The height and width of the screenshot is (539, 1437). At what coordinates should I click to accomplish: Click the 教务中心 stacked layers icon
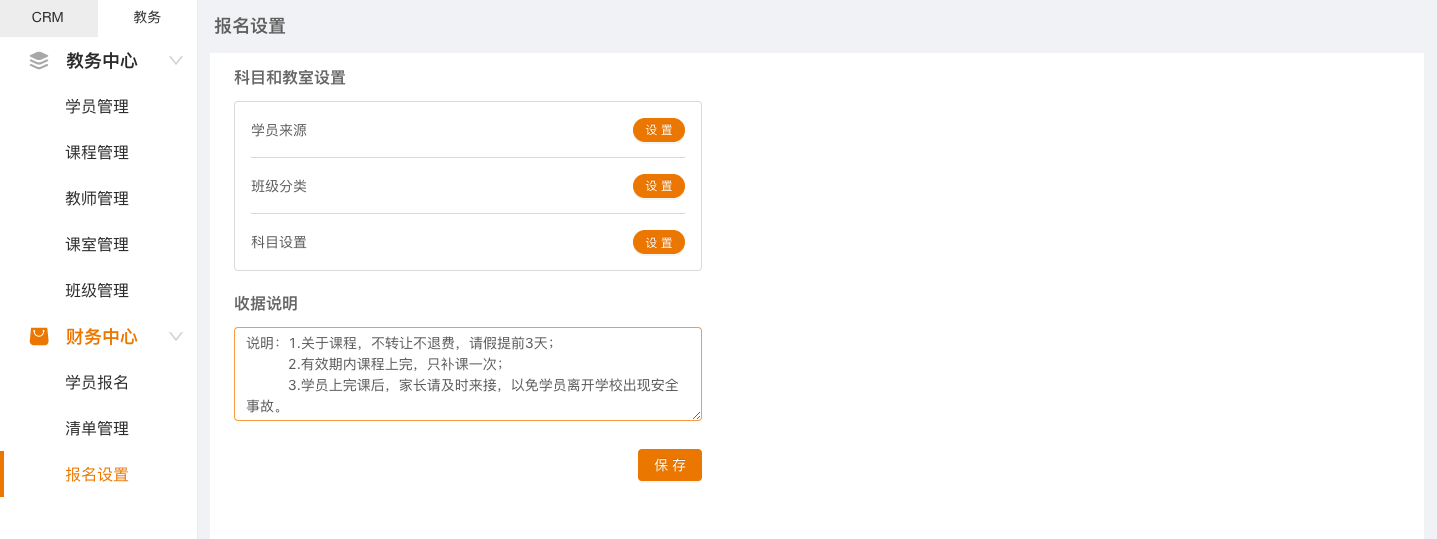coord(39,60)
